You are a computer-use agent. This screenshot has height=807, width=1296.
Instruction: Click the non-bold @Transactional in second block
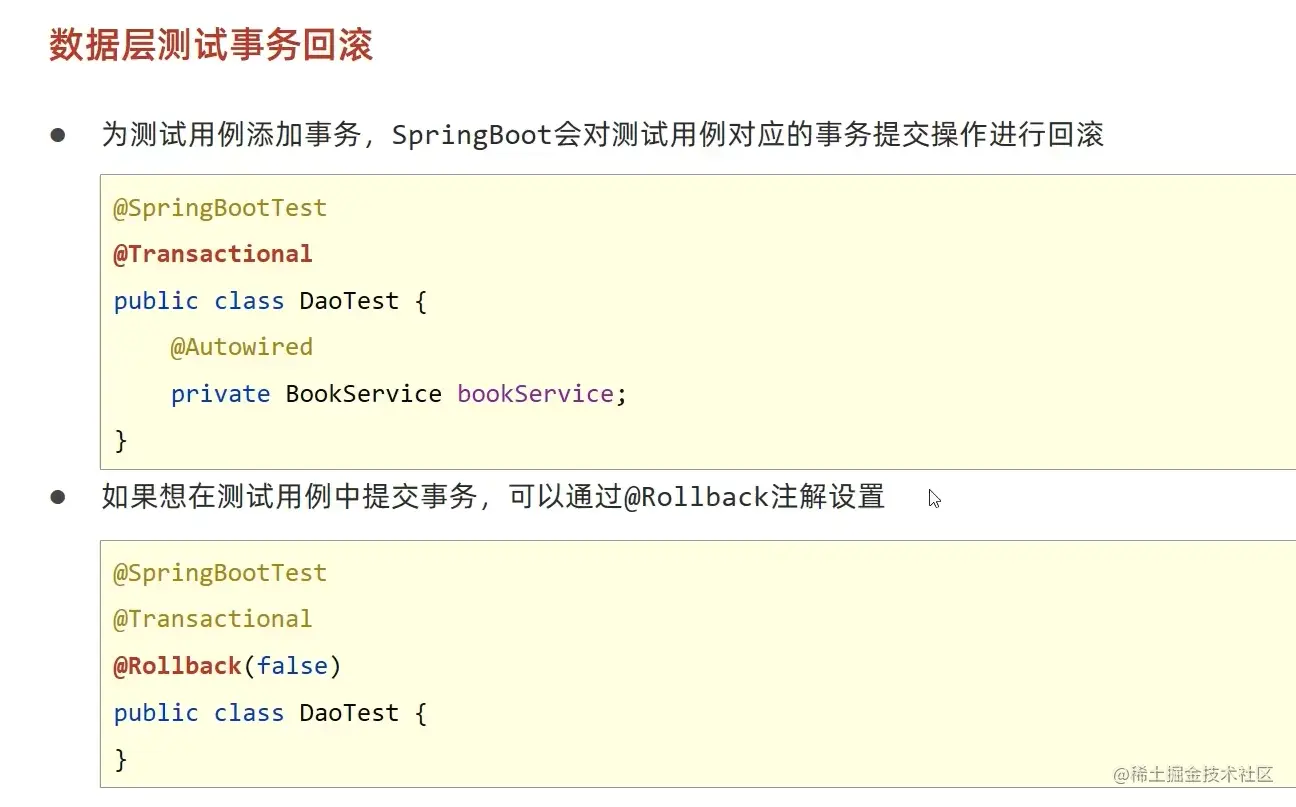pos(213,619)
